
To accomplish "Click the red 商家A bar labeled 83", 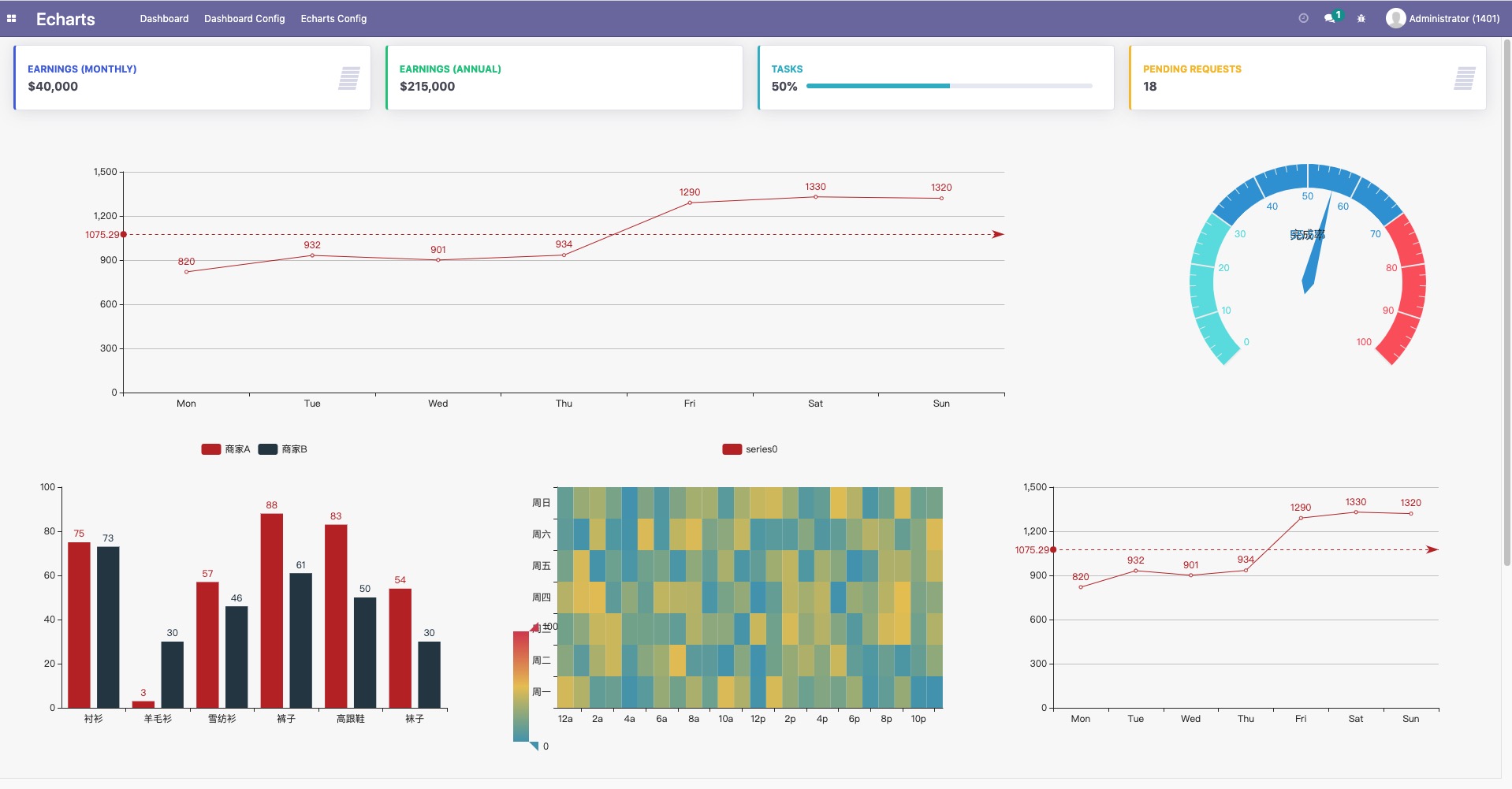I will click(x=336, y=616).
